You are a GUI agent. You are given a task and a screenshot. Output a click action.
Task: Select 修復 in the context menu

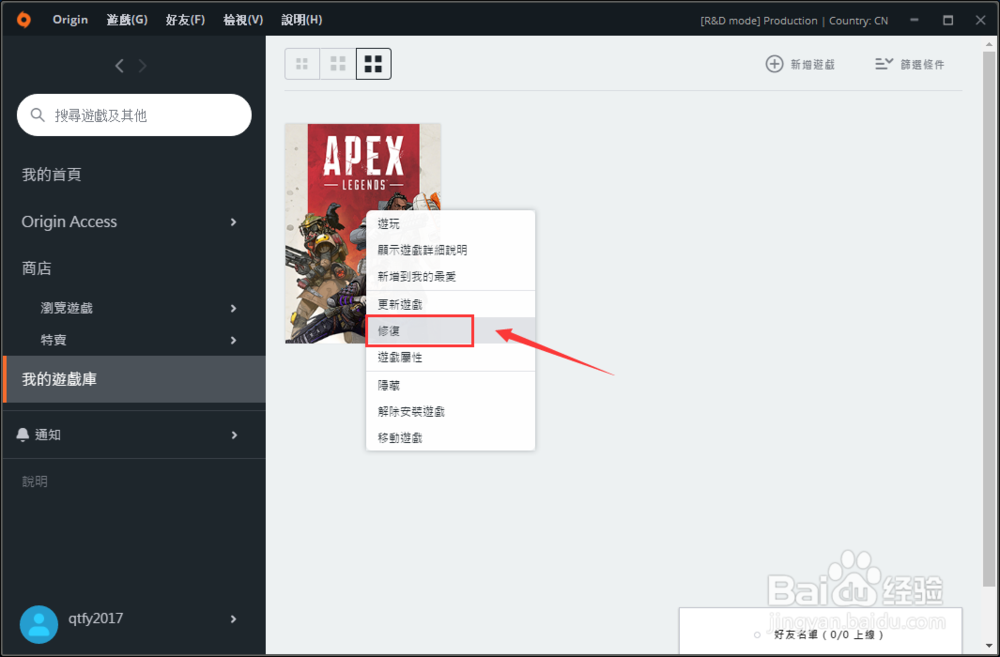pos(450,330)
